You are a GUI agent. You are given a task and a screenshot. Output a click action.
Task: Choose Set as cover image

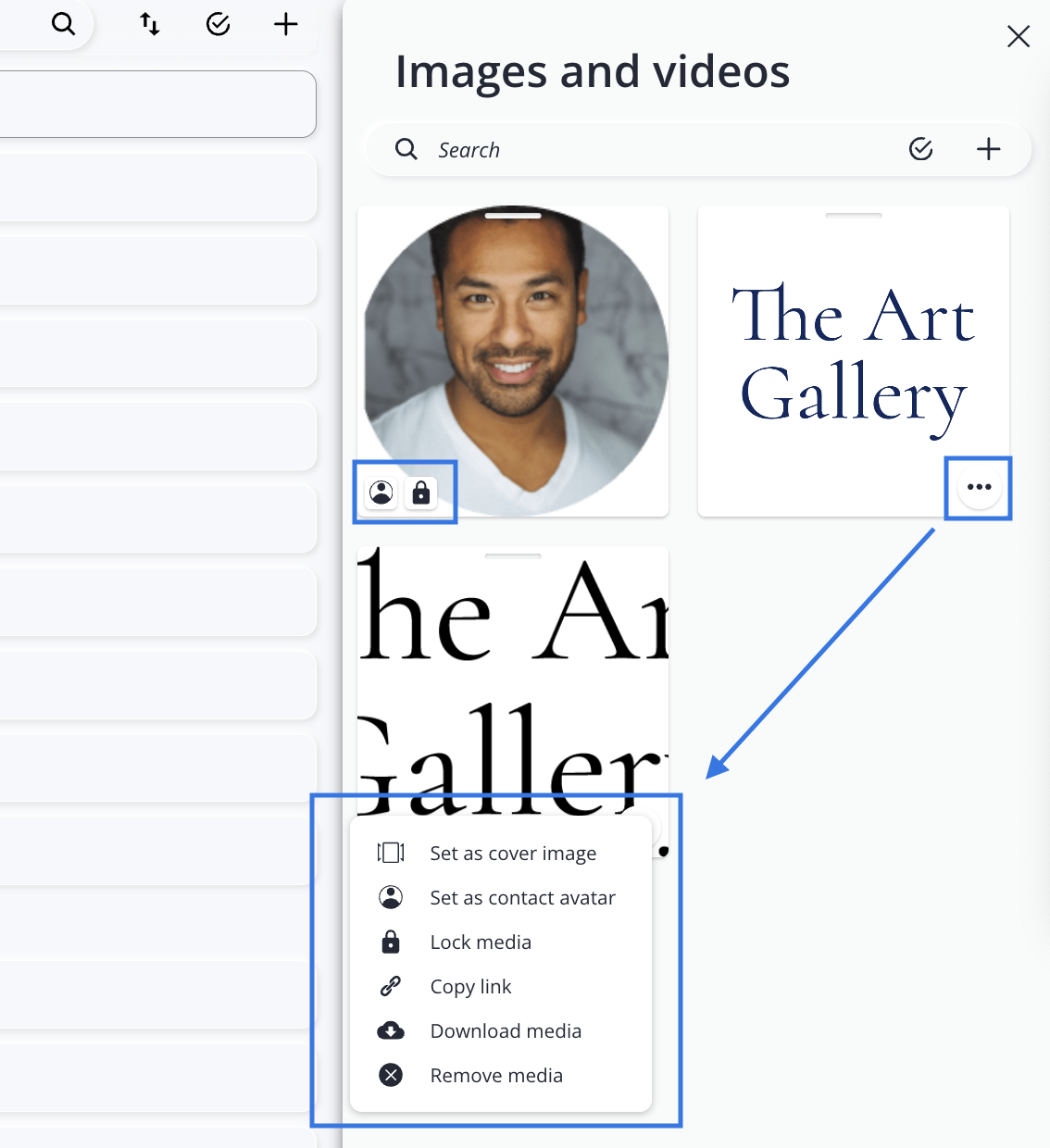point(513,854)
